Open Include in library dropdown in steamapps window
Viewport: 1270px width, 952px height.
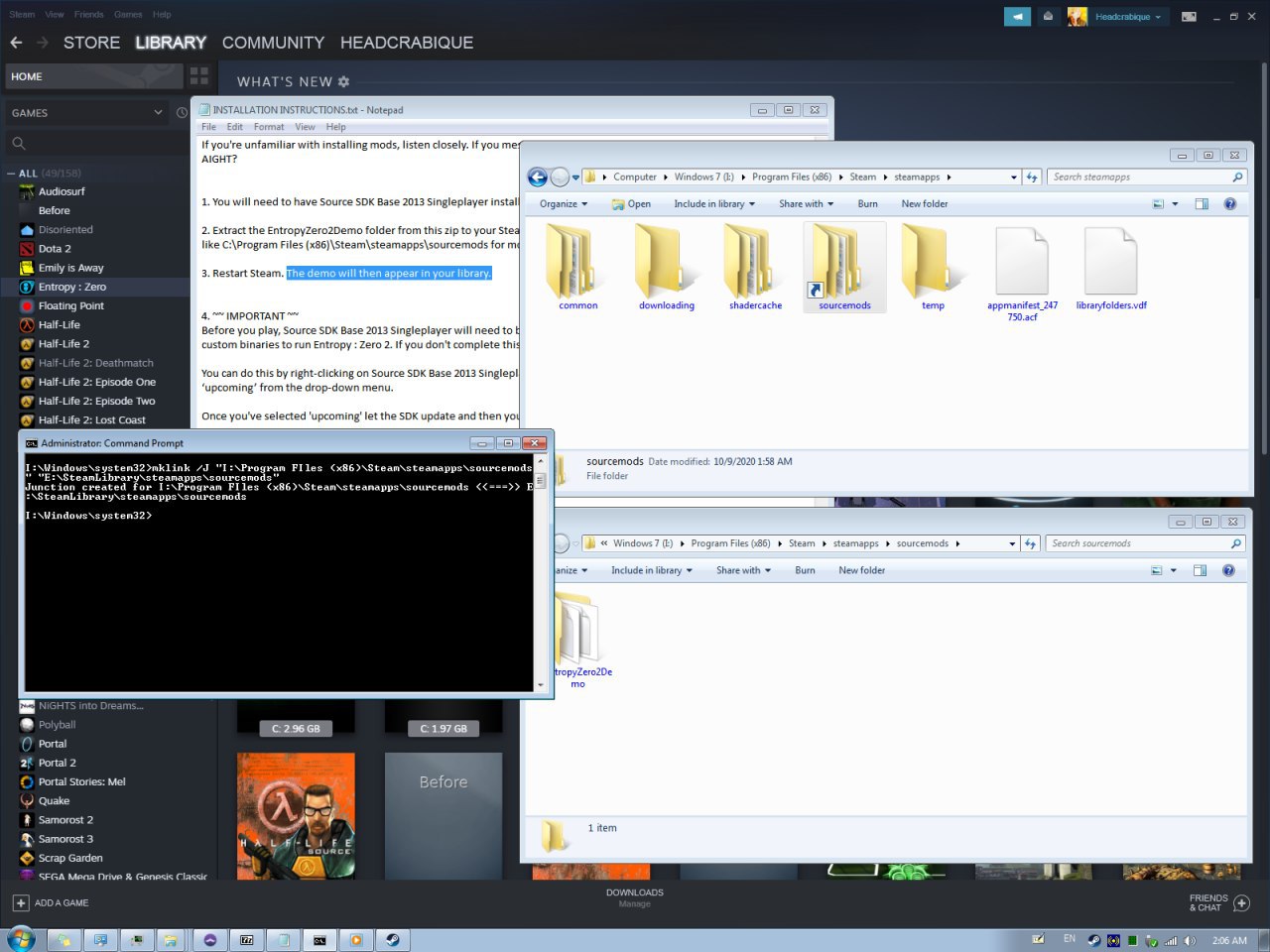coord(714,204)
